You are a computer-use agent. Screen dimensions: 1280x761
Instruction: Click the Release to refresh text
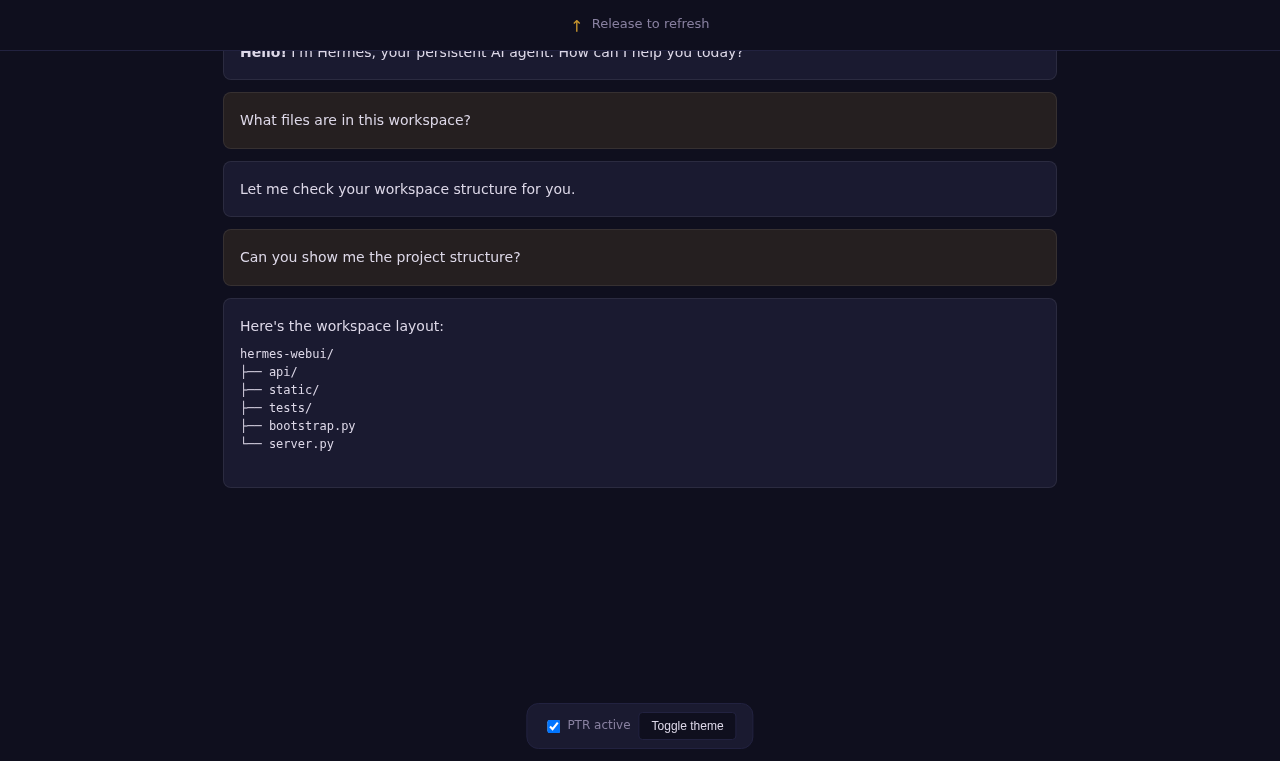650,24
